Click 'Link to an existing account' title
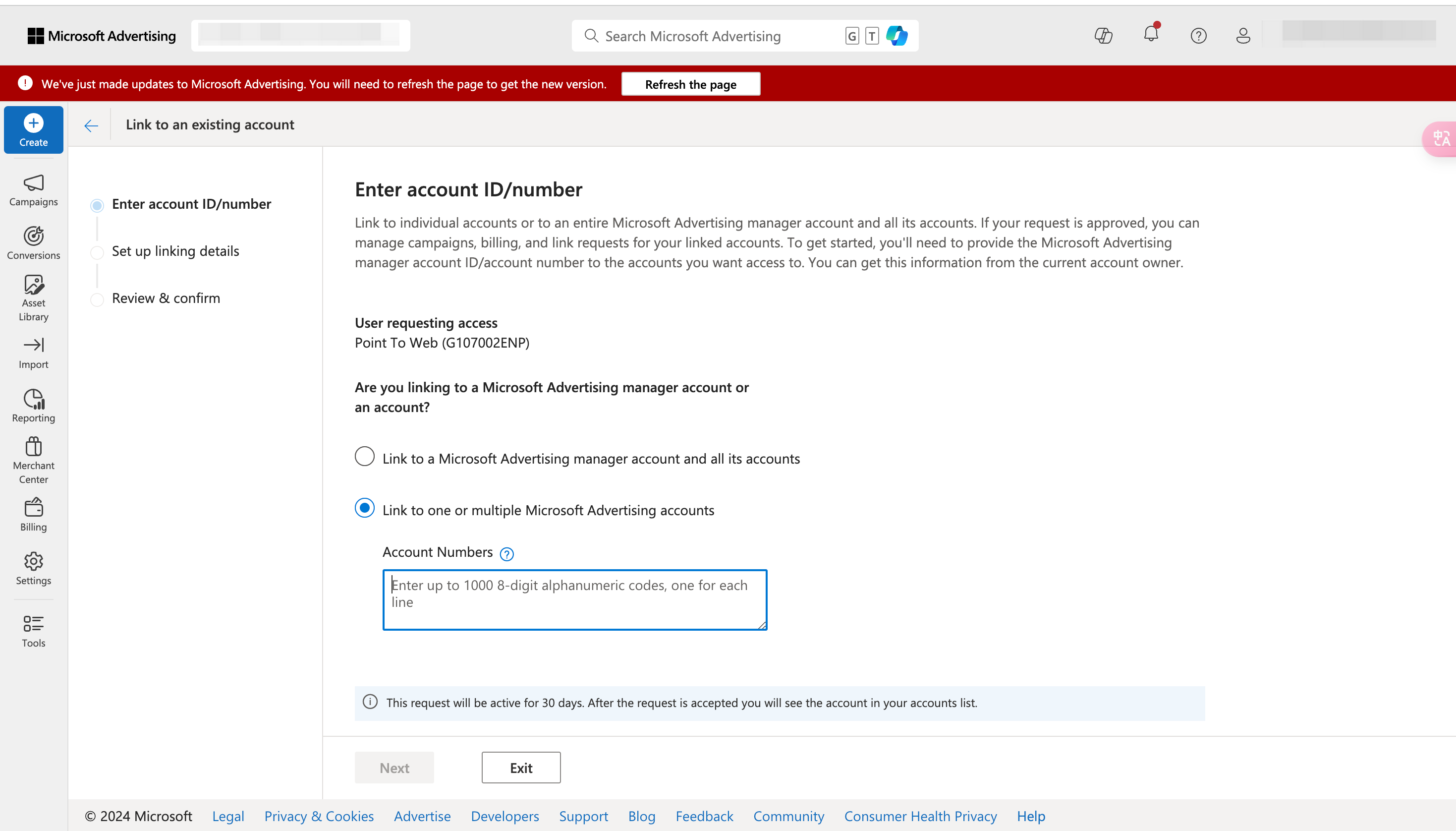The width and height of the screenshot is (1456, 831). point(210,124)
